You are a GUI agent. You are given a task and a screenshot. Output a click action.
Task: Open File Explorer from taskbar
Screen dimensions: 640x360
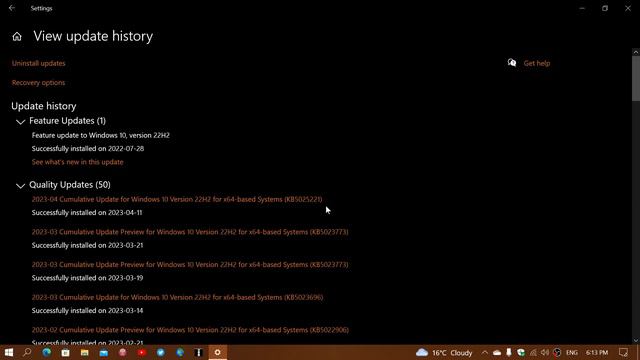(84, 352)
